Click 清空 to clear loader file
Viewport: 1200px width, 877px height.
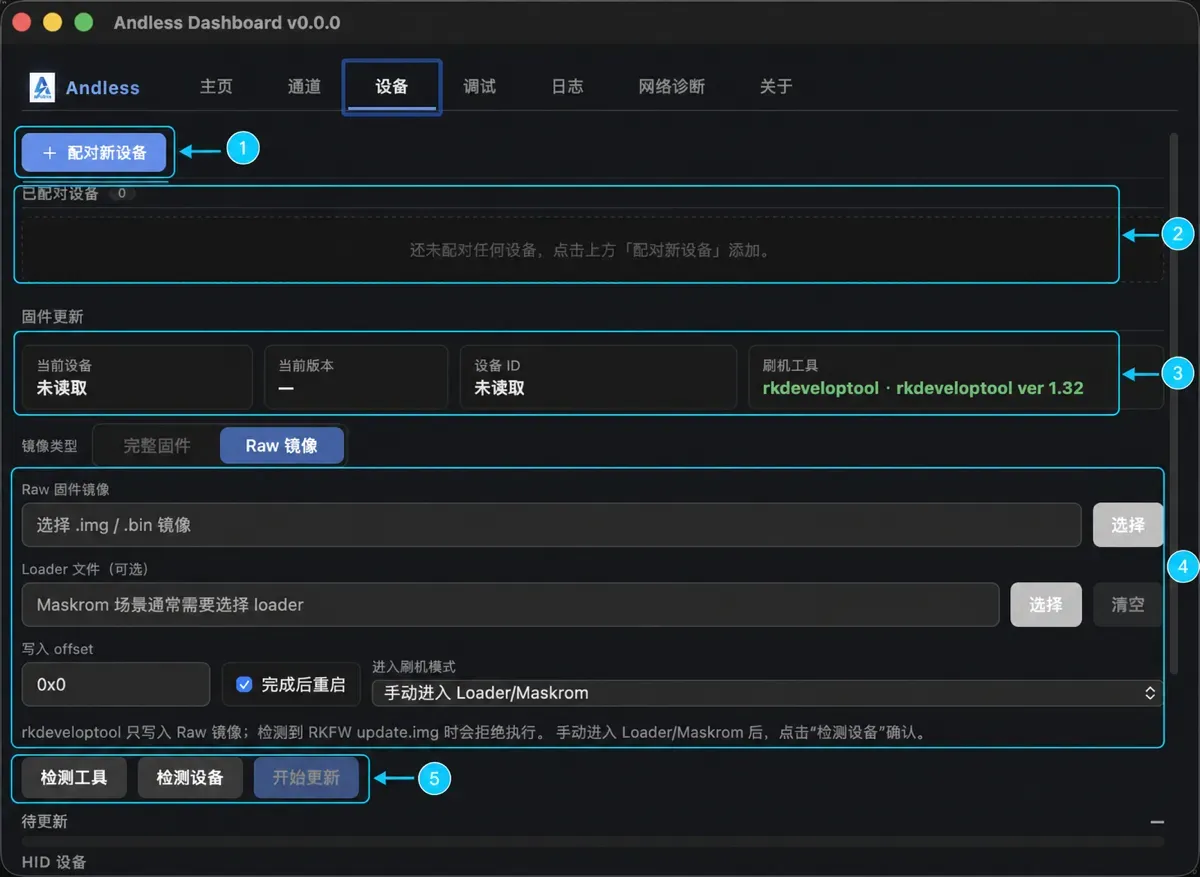coord(1127,605)
